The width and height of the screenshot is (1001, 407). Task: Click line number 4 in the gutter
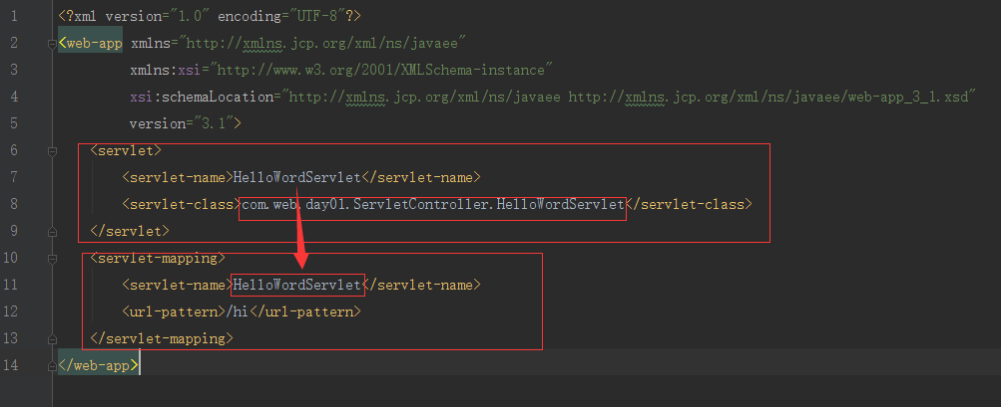14,97
